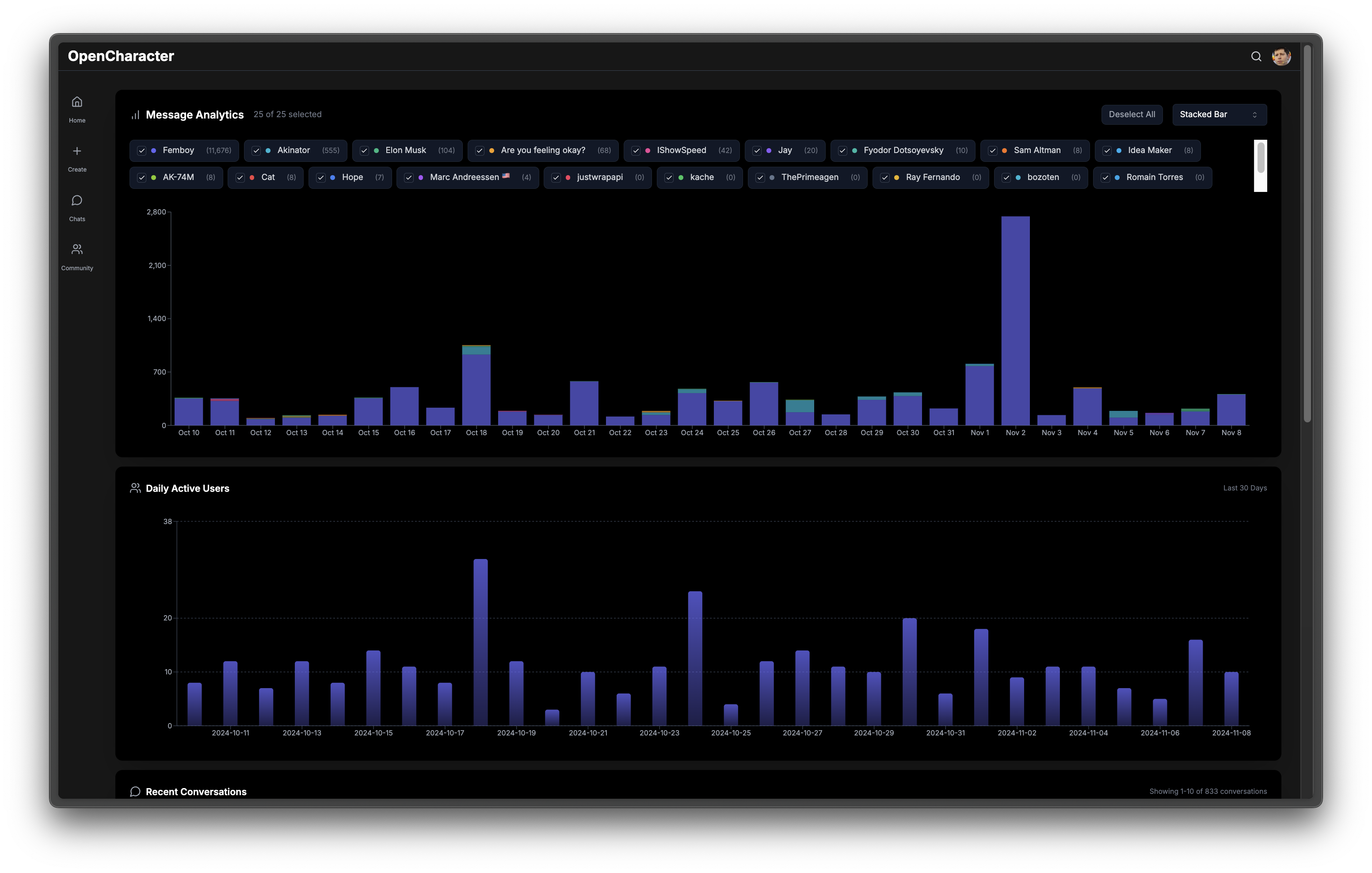The image size is (1372, 873).
Task: Click the Deselect All button
Action: [x=1131, y=115]
